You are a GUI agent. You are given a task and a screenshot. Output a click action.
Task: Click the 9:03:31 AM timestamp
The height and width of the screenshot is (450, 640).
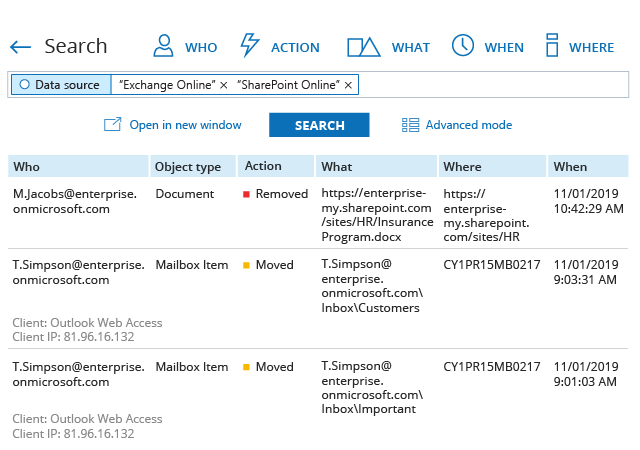click(x=585, y=280)
